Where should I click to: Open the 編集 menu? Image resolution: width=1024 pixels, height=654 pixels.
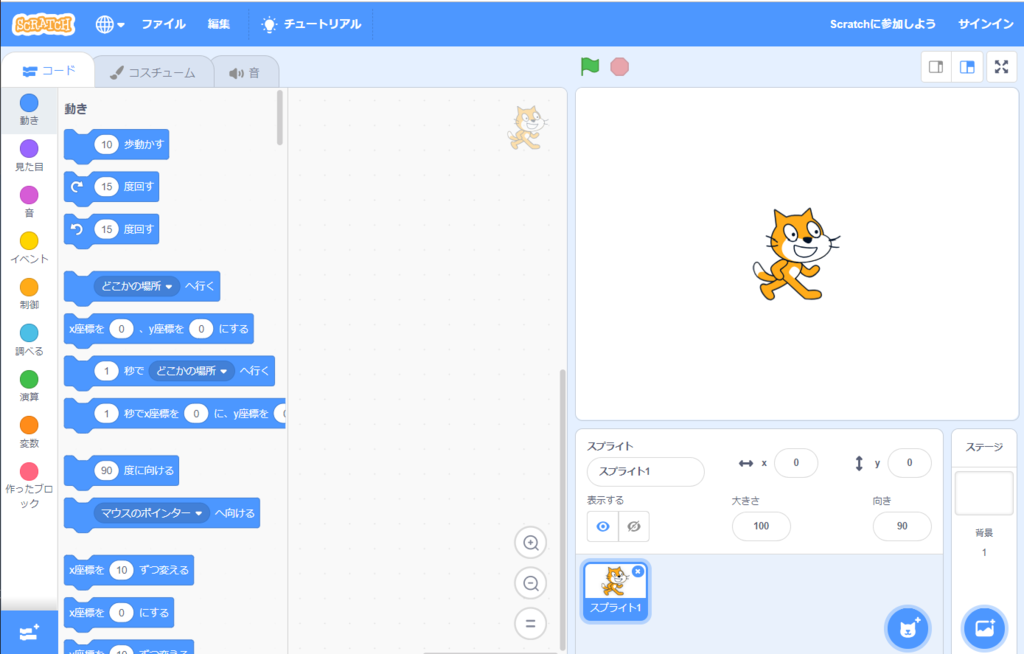tap(219, 24)
